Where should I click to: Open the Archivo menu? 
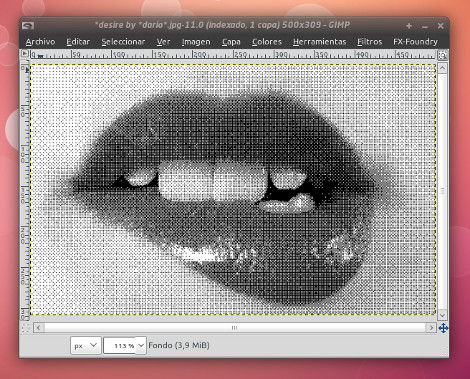[x=40, y=42]
